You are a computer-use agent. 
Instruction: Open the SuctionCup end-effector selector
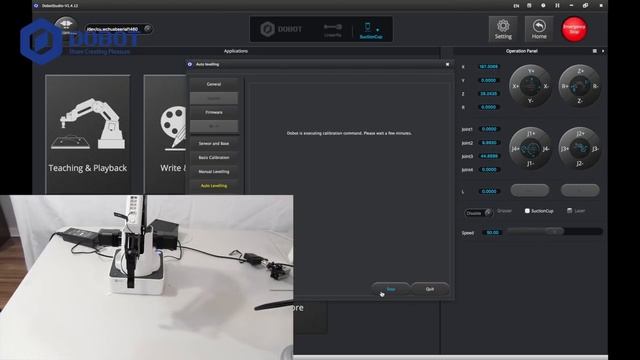pyautogui.click(x=371, y=30)
